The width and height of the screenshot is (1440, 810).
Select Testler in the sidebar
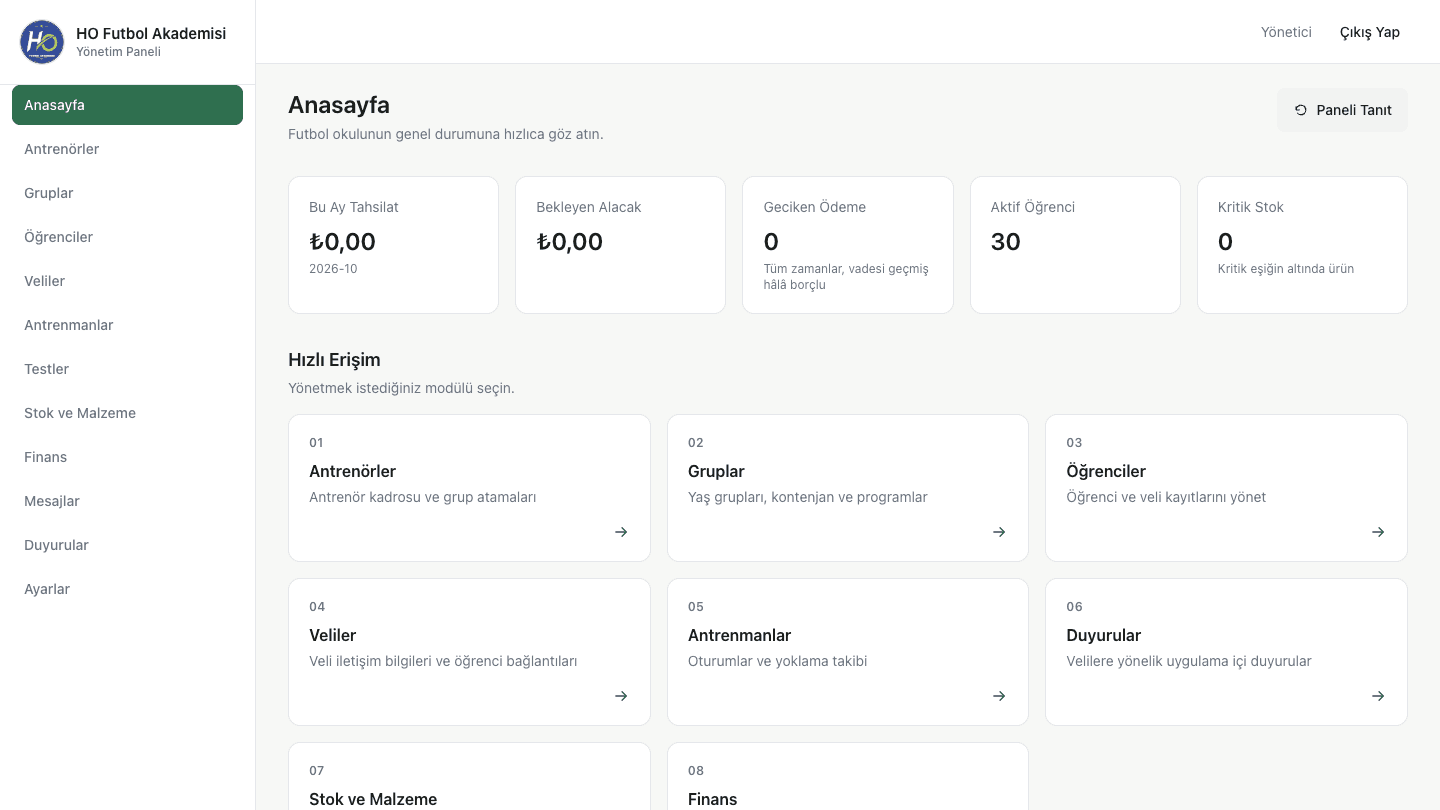click(x=127, y=369)
